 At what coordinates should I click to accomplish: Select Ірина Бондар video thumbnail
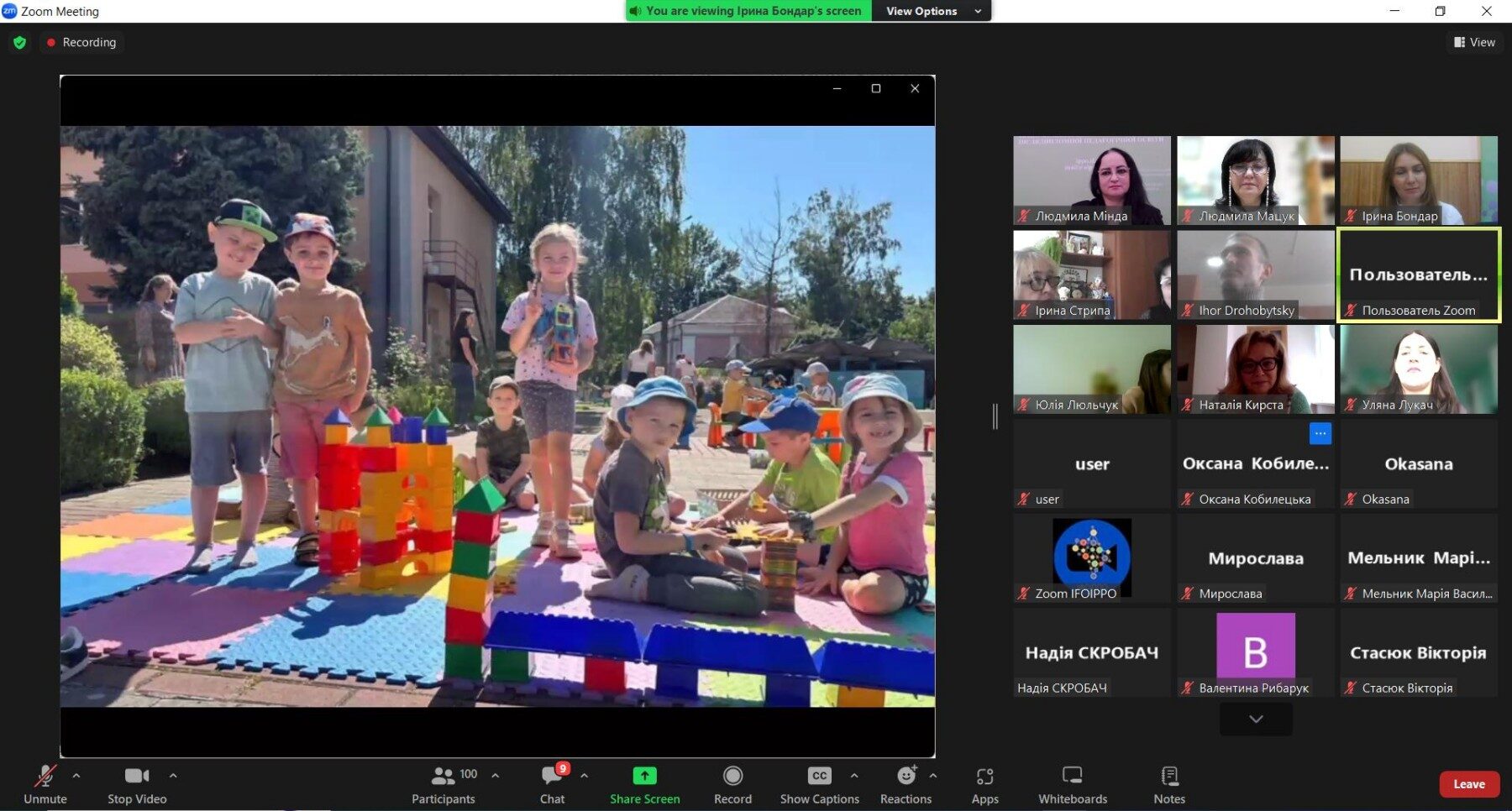point(1418,181)
